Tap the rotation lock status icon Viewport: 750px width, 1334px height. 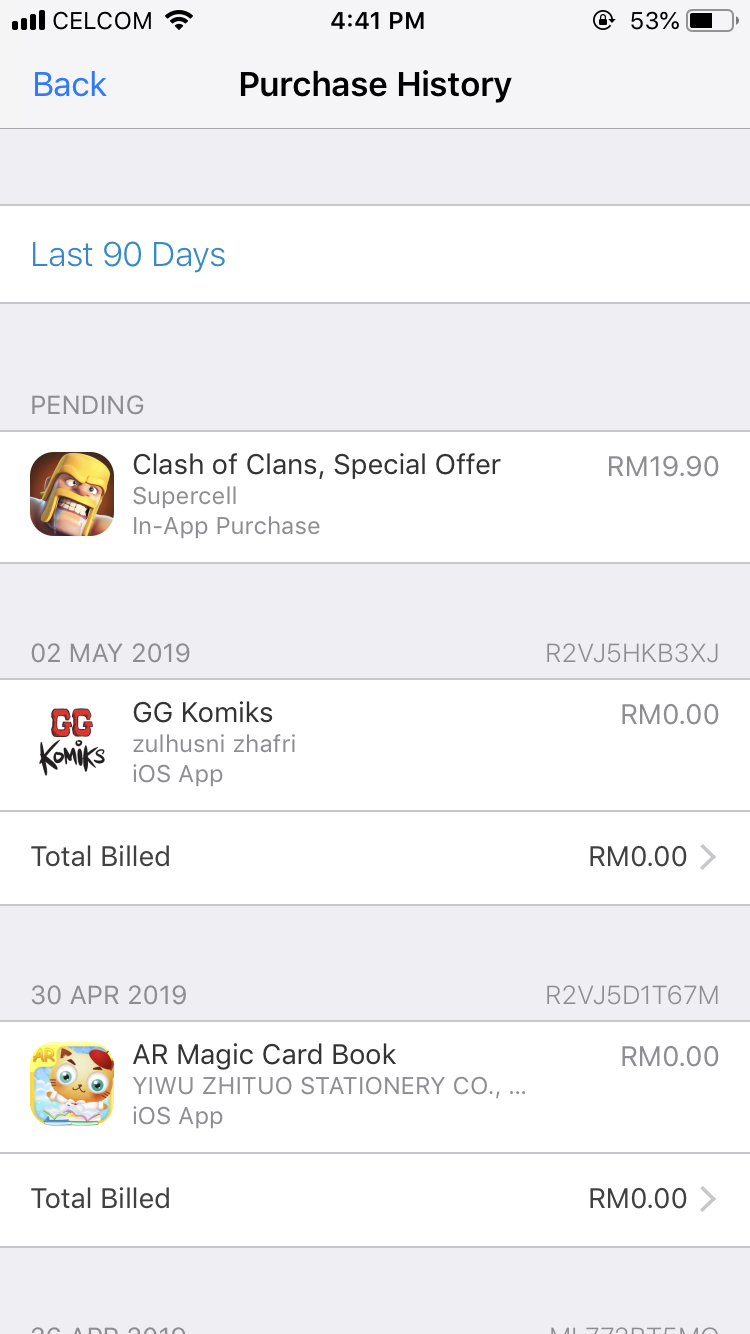tap(603, 20)
